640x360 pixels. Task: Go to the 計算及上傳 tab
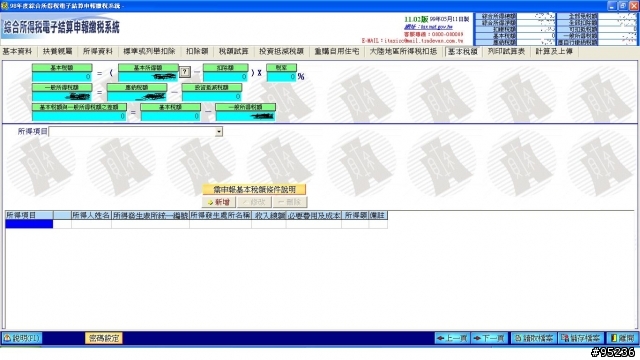point(554,51)
